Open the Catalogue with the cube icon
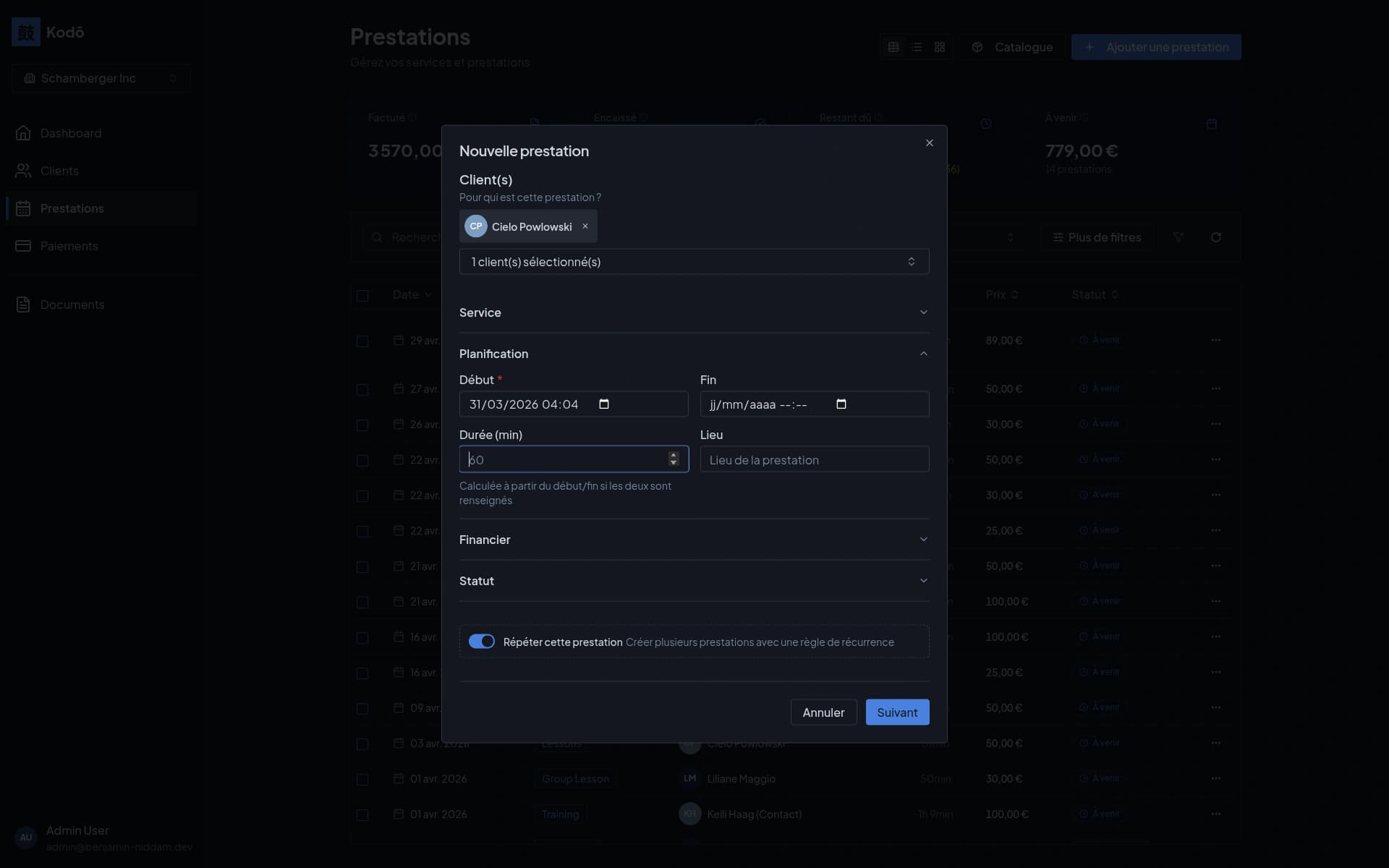This screenshot has height=868, width=1389. pos(1011,47)
